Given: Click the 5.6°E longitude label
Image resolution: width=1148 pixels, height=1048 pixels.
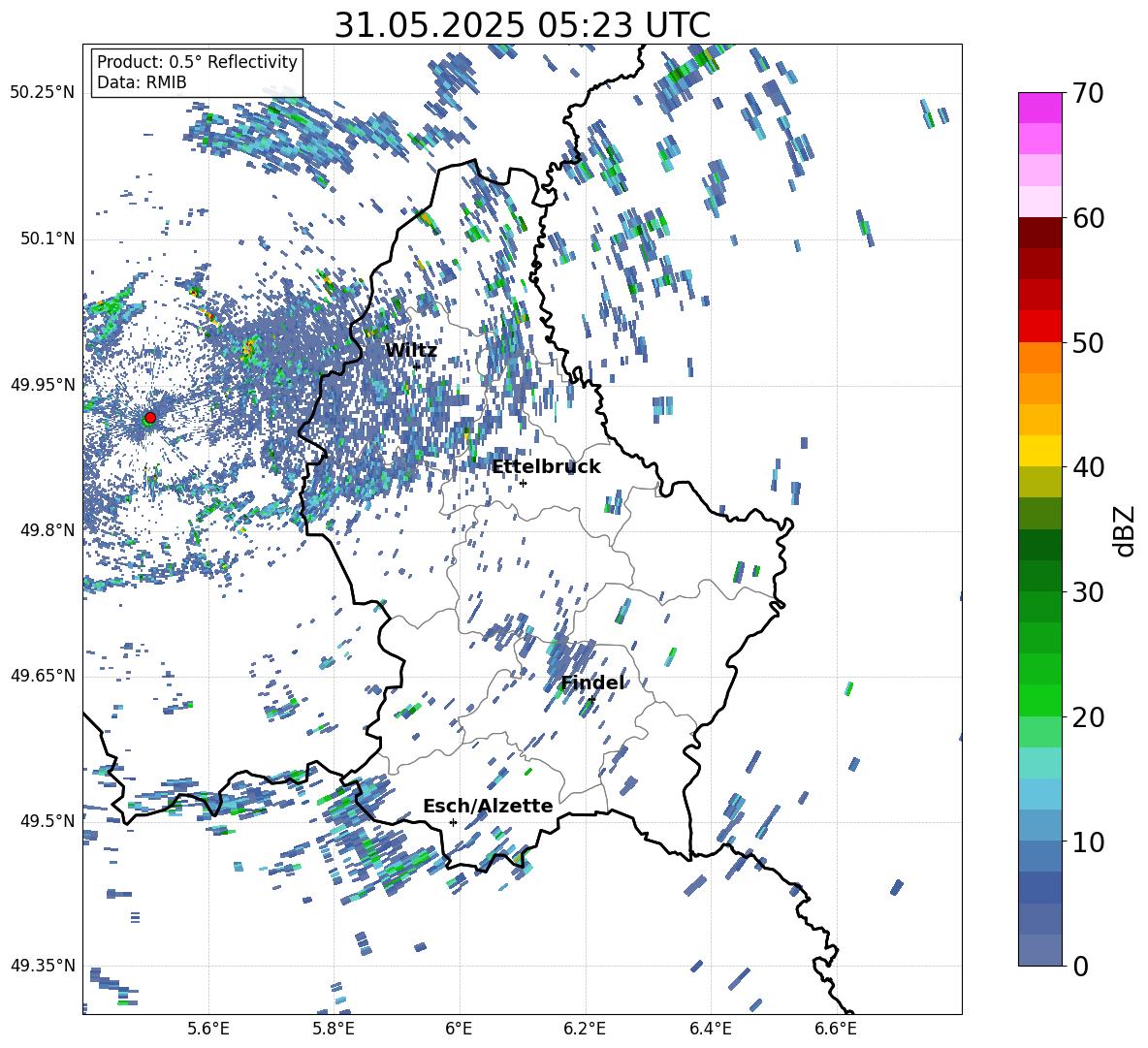Looking at the screenshot, I should coord(208,1029).
